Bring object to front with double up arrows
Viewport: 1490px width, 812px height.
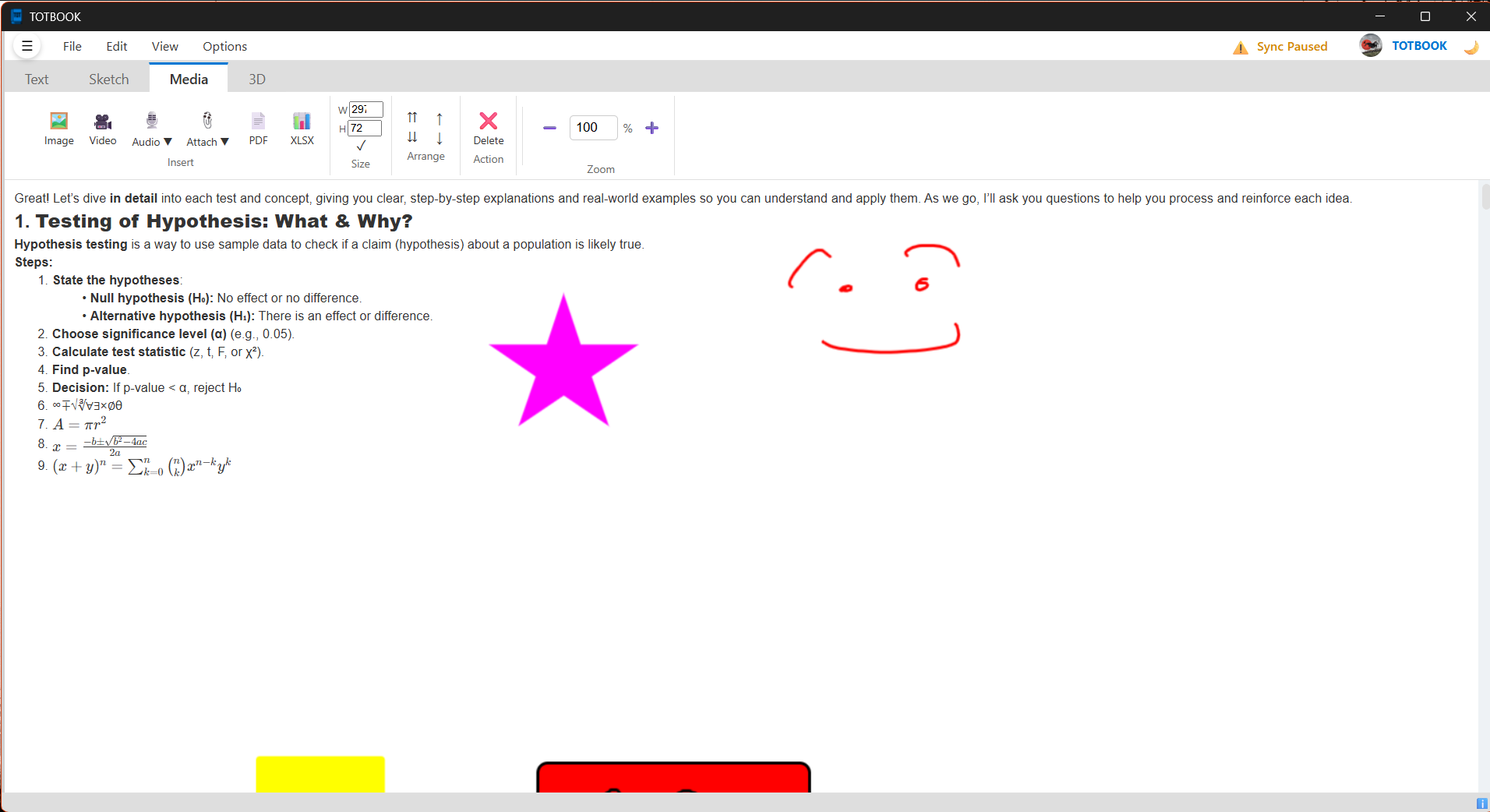(x=412, y=118)
